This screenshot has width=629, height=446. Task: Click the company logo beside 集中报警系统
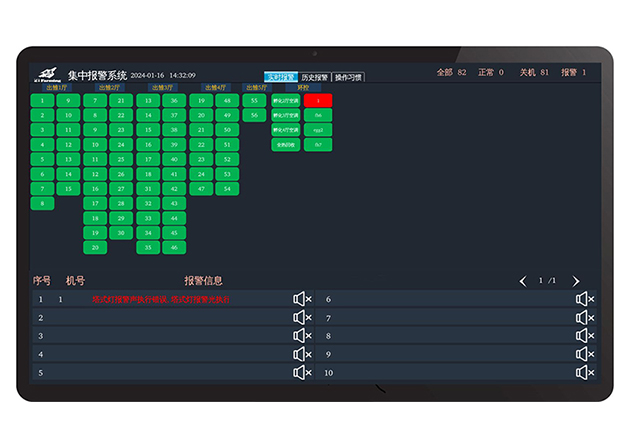[47, 75]
